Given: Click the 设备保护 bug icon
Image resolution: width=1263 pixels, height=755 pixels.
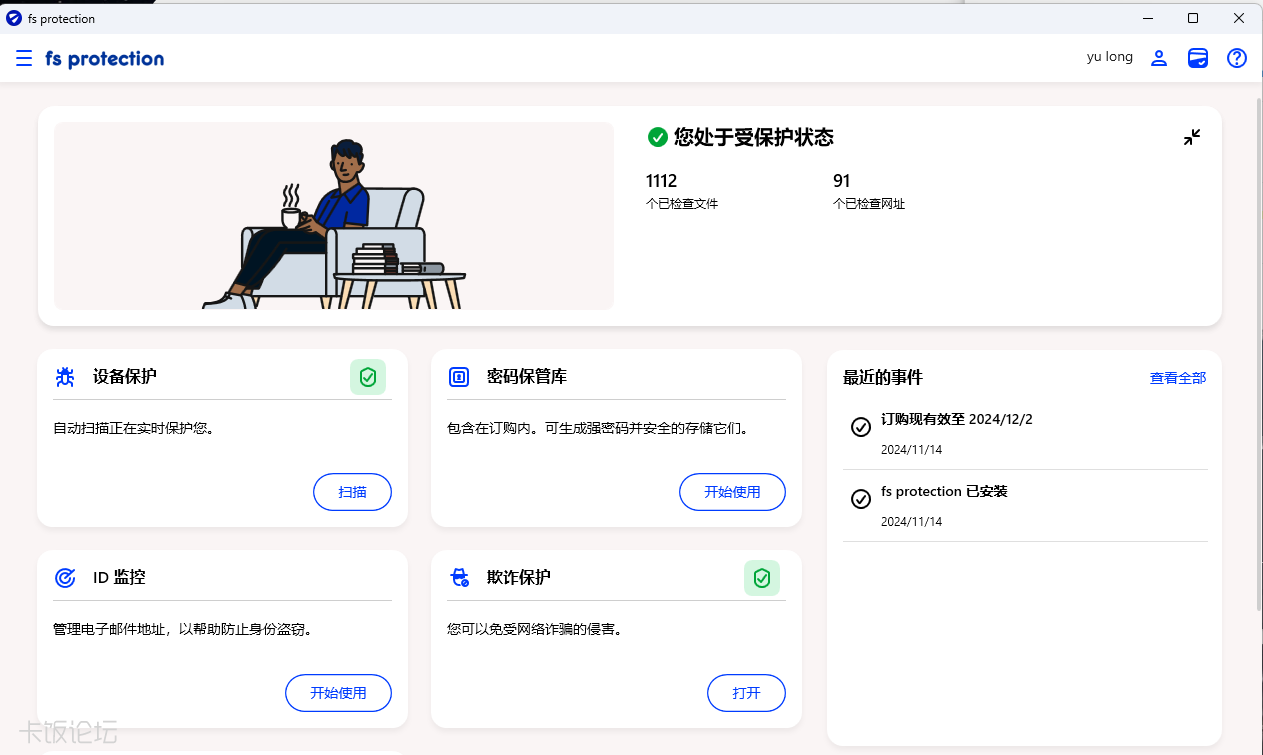Looking at the screenshot, I should (x=65, y=377).
